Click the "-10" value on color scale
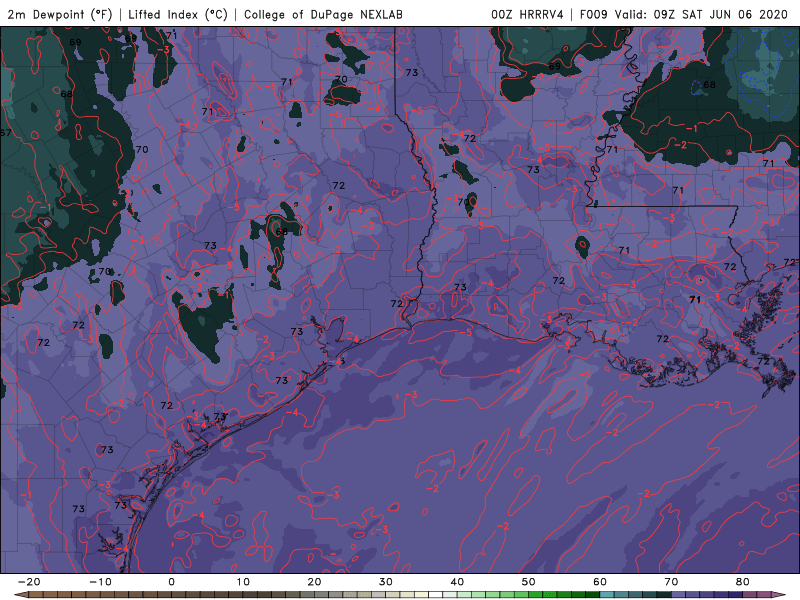The height and width of the screenshot is (600, 800). coord(100,582)
